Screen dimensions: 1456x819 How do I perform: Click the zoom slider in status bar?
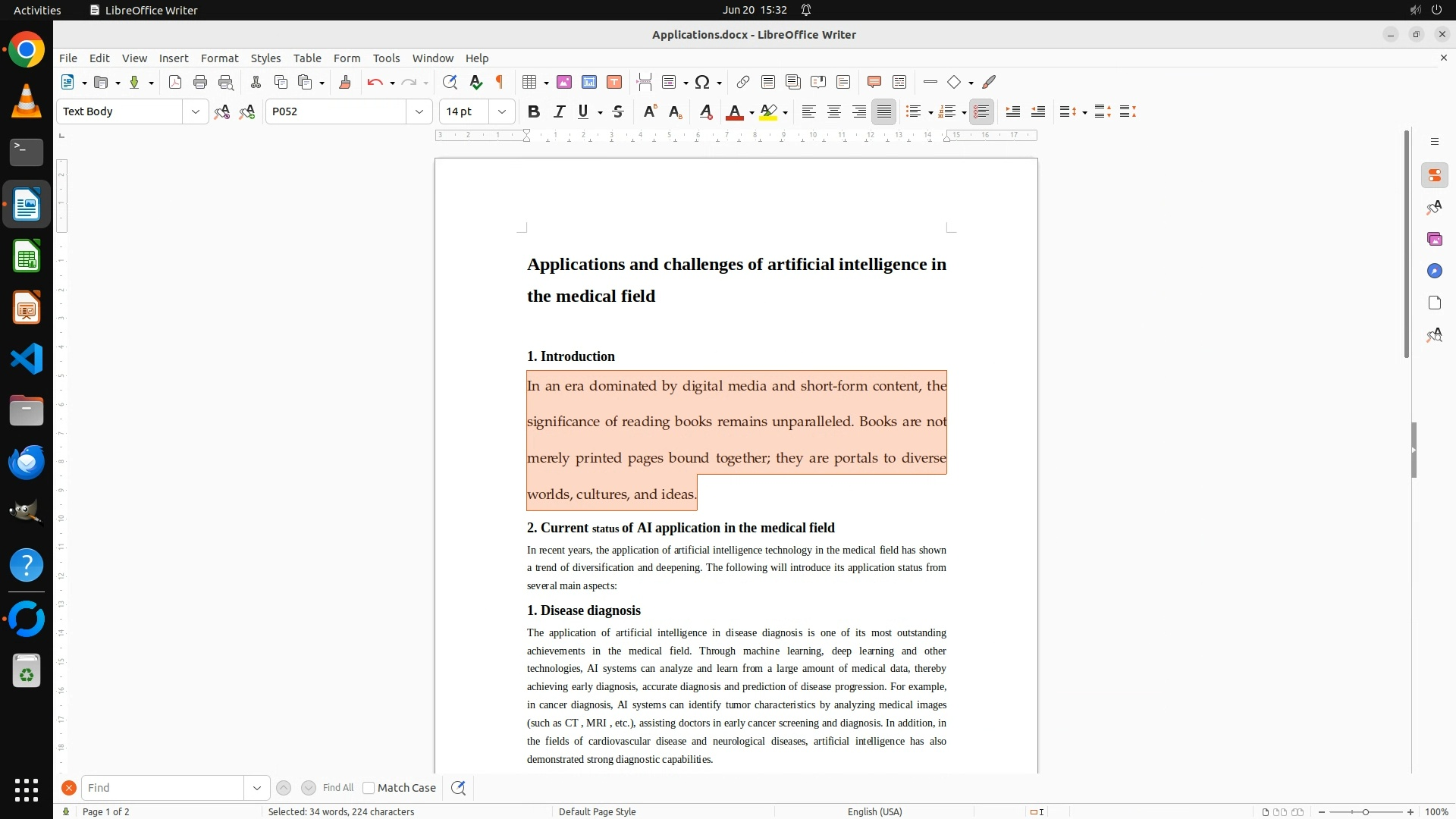1365,811
